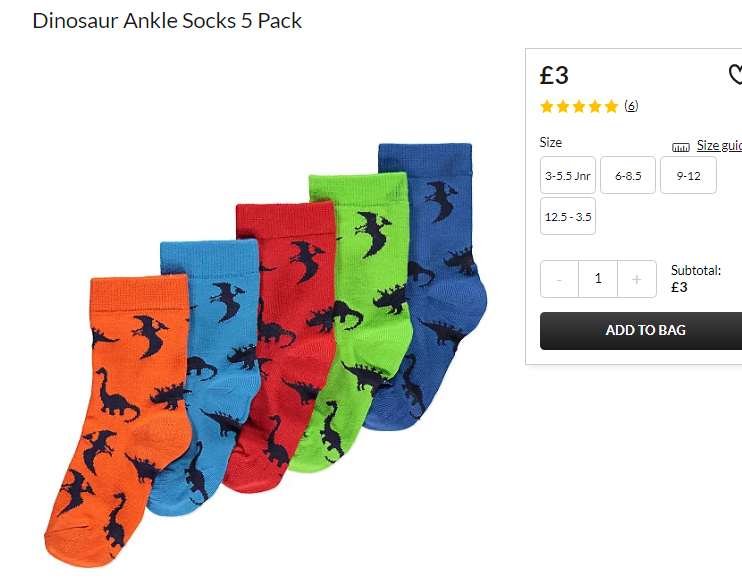The height and width of the screenshot is (587, 742).
Task: Add item to wishlist via heart icon
Action: pyautogui.click(x=735, y=75)
